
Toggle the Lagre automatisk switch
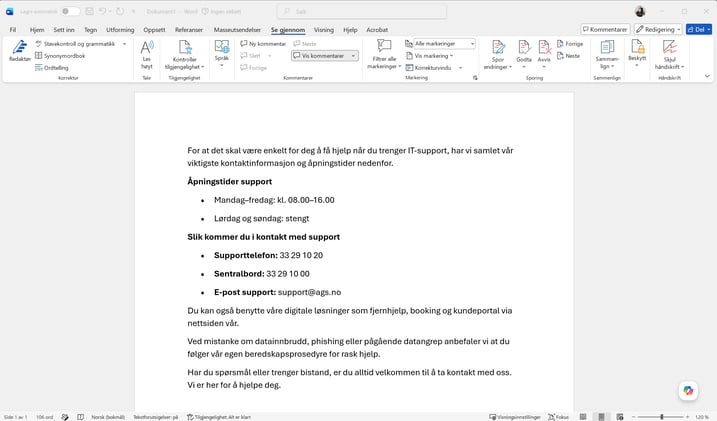pos(70,11)
